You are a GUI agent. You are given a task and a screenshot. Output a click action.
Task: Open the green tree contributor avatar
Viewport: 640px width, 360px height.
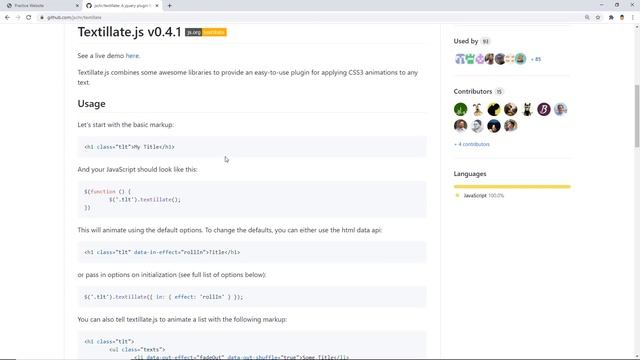pyautogui.click(x=460, y=109)
